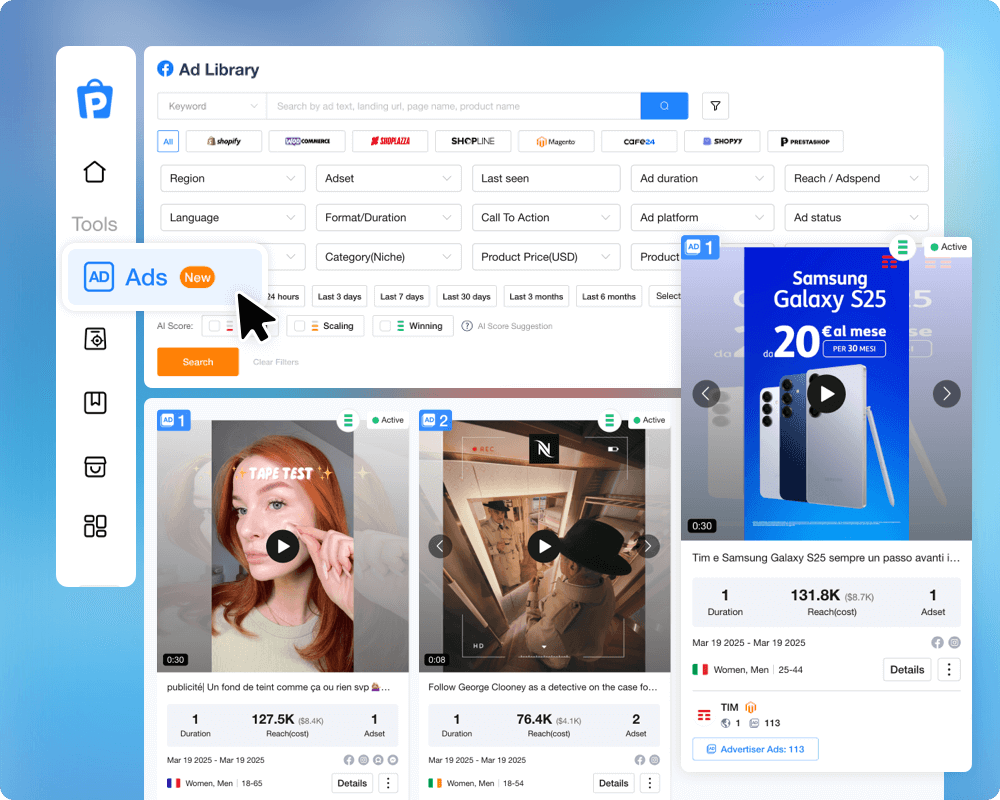Screen dimensions: 1000x800
Task: Select the All platforms tab
Action: click(168, 141)
